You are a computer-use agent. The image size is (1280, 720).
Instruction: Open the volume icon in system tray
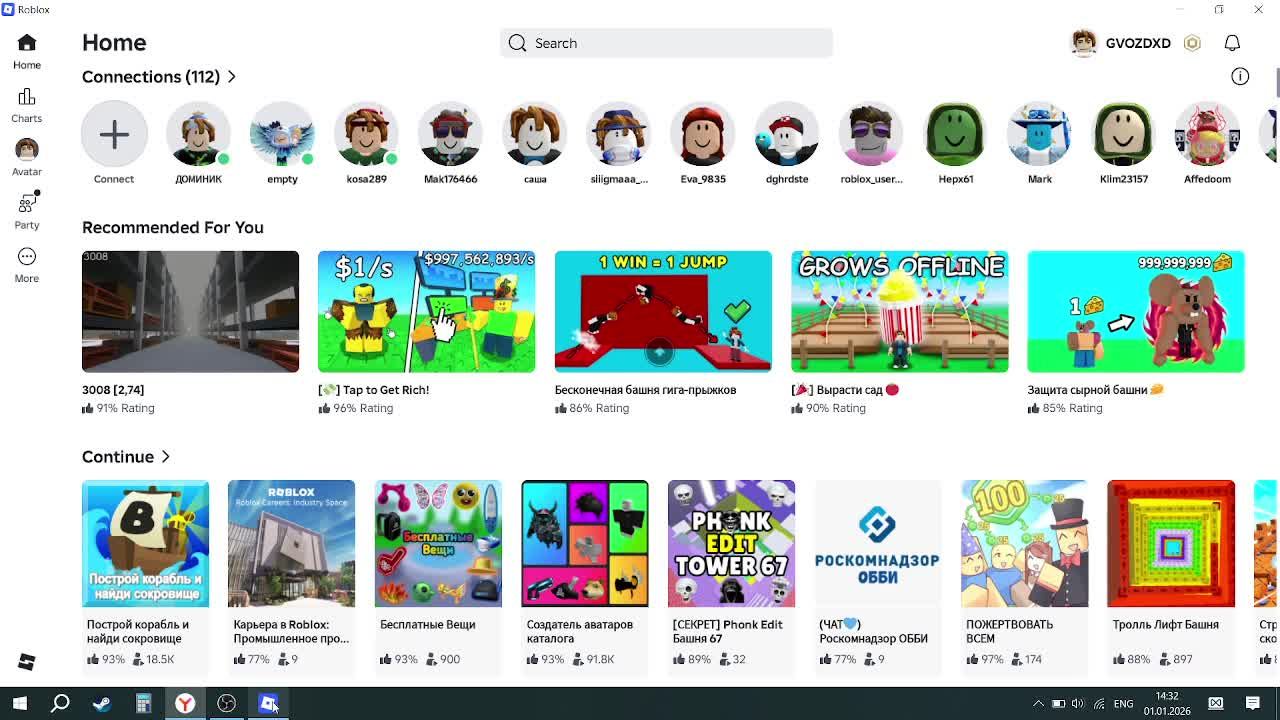(x=1078, y=704)
